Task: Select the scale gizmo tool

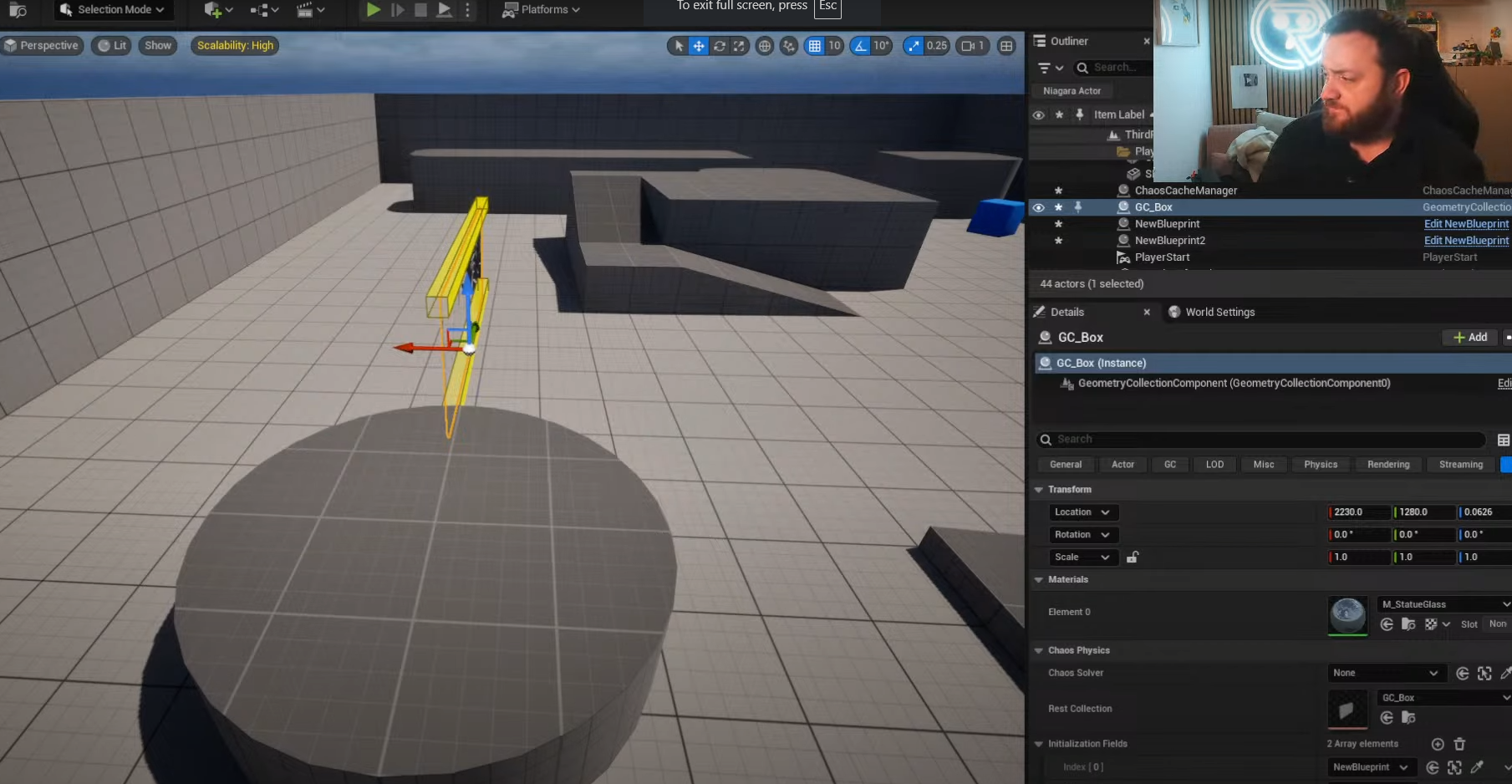Action: 739,46
